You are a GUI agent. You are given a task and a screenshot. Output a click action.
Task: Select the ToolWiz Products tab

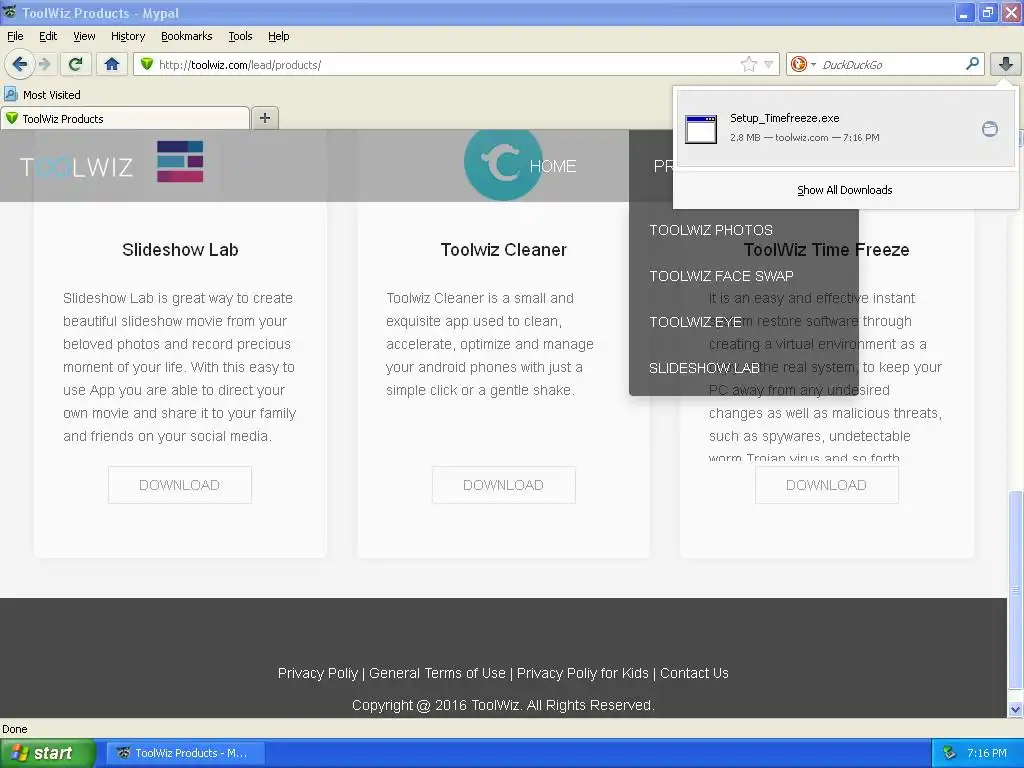tap(125, 118)
